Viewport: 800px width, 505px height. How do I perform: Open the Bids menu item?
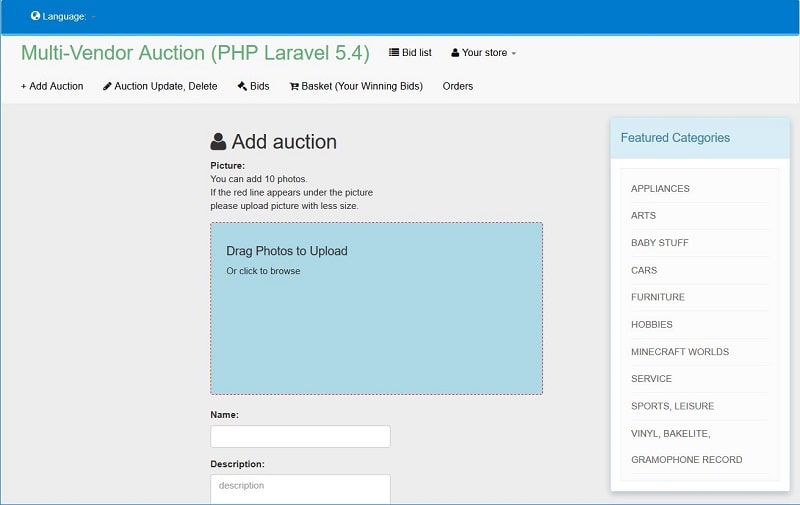click(254, 86)
